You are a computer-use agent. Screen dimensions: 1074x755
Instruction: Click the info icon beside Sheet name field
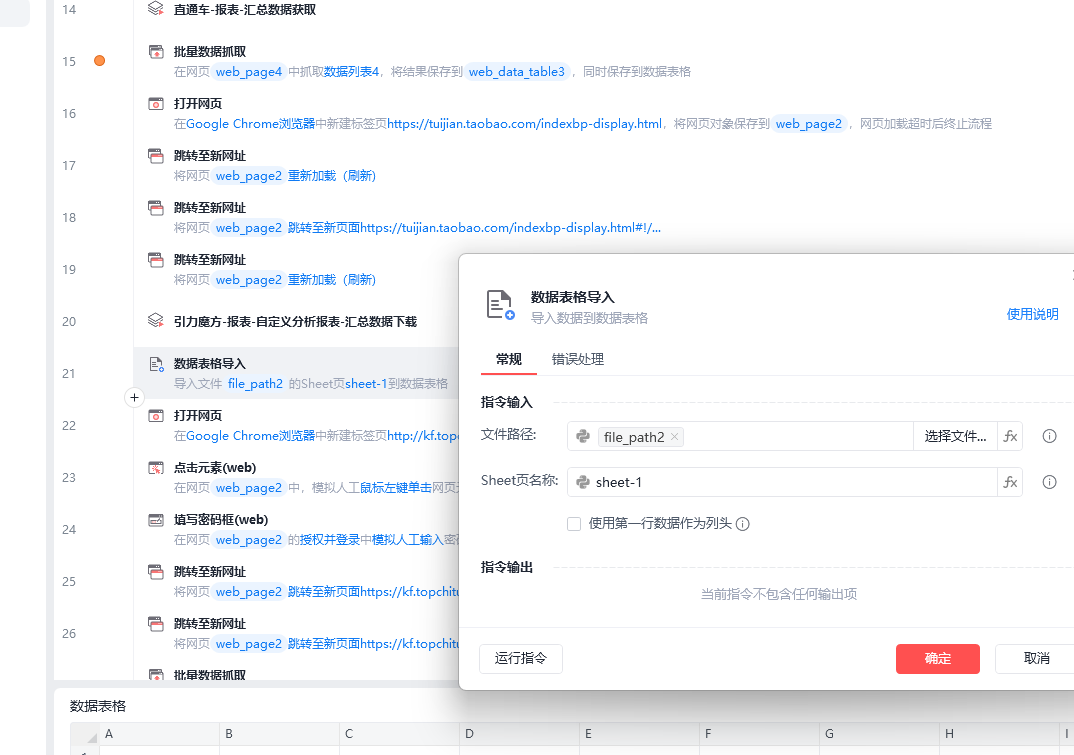tap(1049, 482)
